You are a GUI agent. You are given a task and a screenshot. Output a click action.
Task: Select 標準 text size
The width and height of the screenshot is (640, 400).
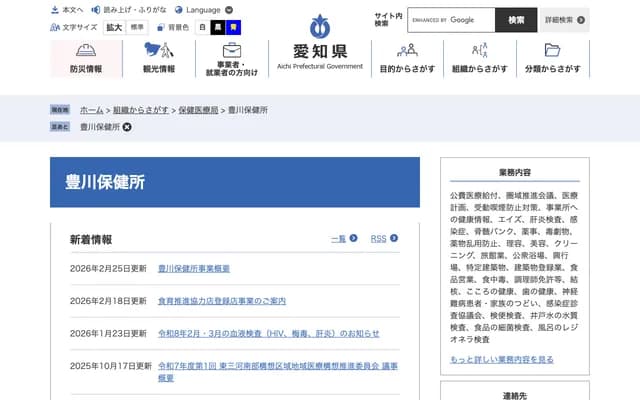point(137,27)
